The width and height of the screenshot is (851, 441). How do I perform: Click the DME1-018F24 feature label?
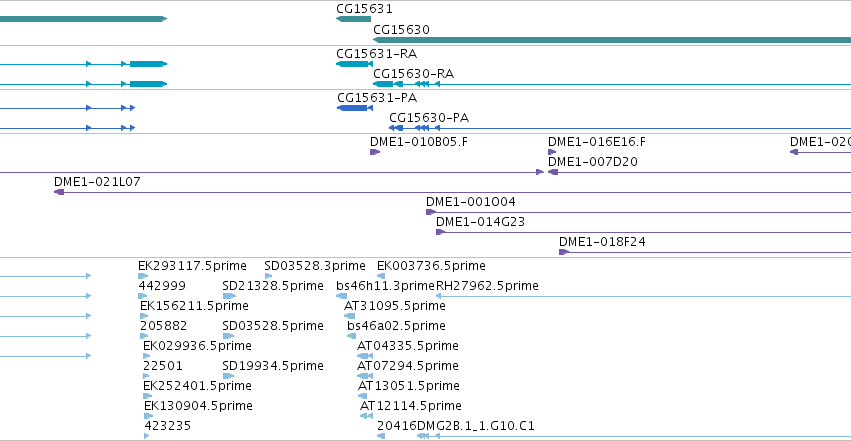point(602,242)
